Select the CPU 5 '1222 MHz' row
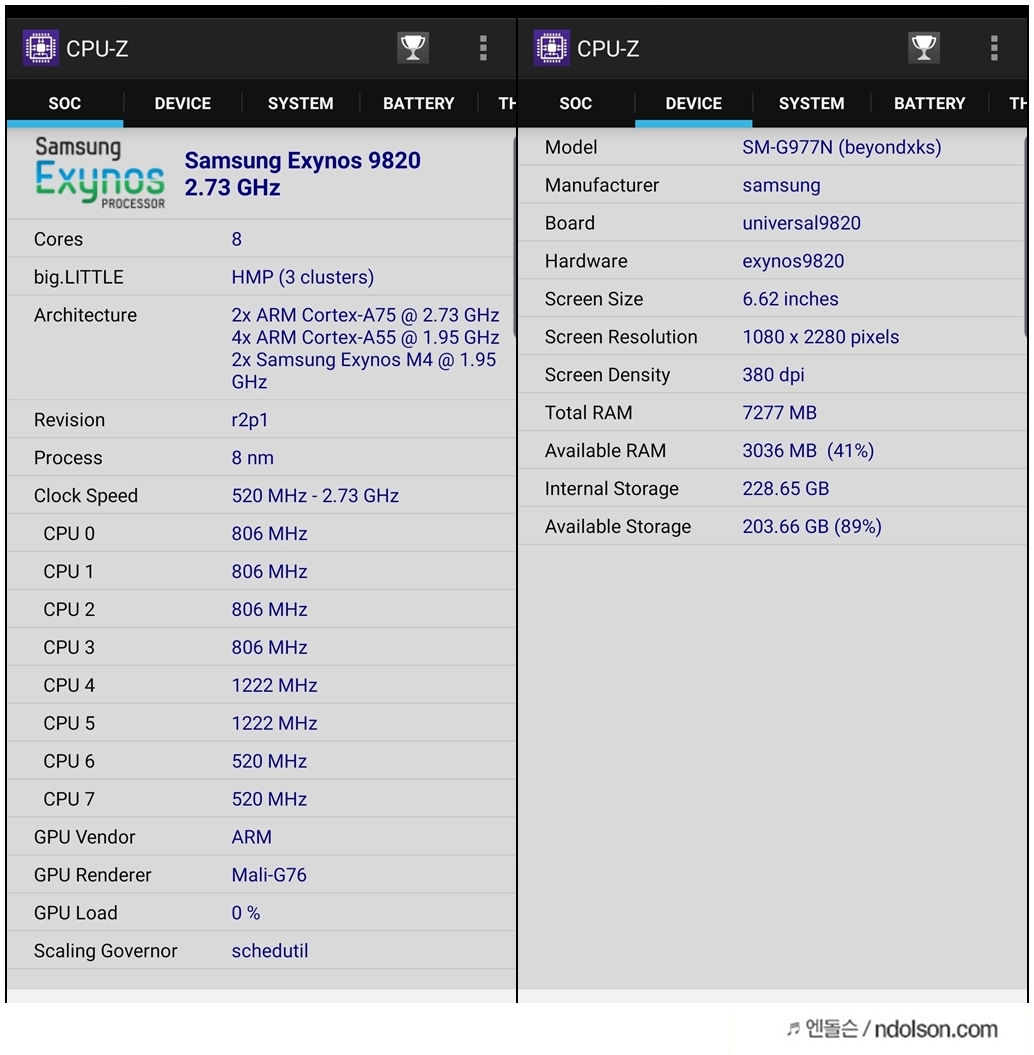 (x=261, y=723)
